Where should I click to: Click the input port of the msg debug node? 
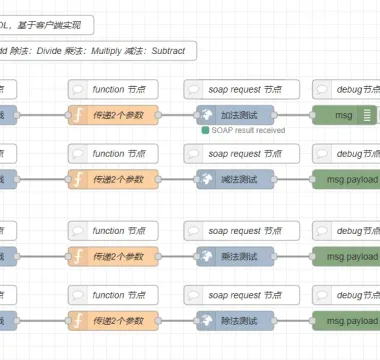tap(312, 115)
